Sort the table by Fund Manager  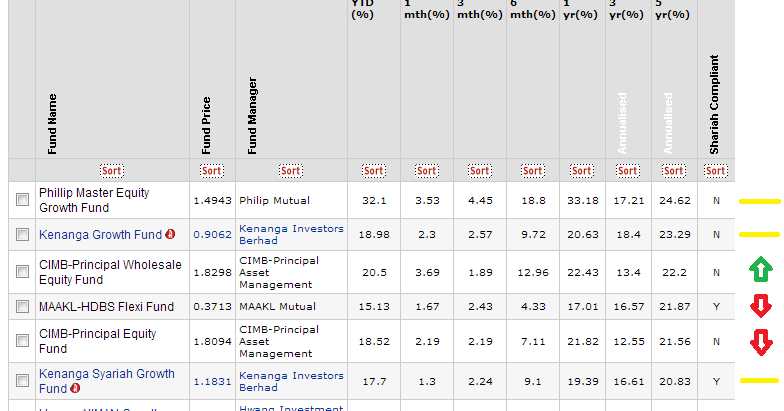point(290,171)
